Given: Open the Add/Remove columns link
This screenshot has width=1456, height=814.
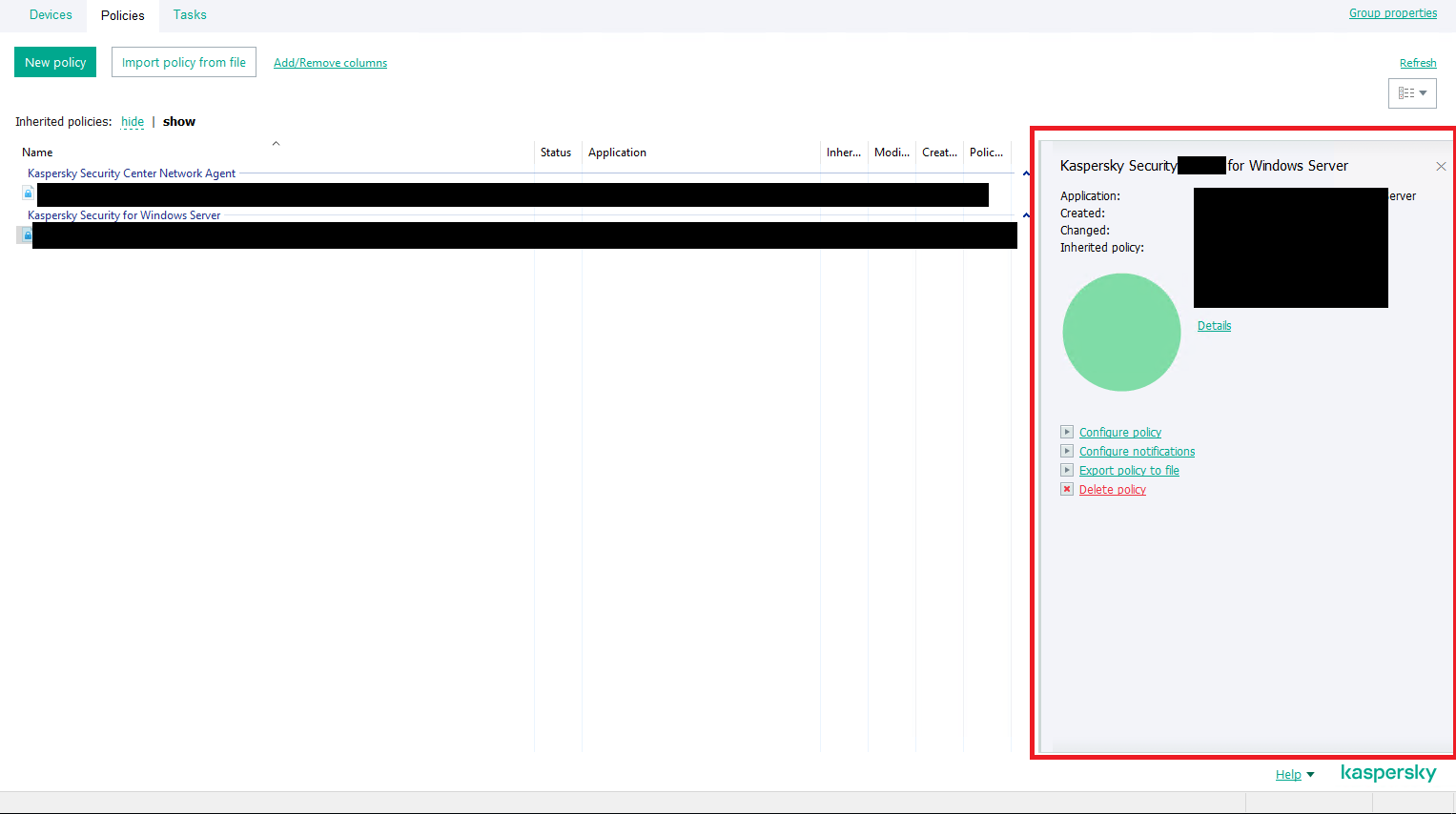Looking at the screenshot, I should [330, 63].
